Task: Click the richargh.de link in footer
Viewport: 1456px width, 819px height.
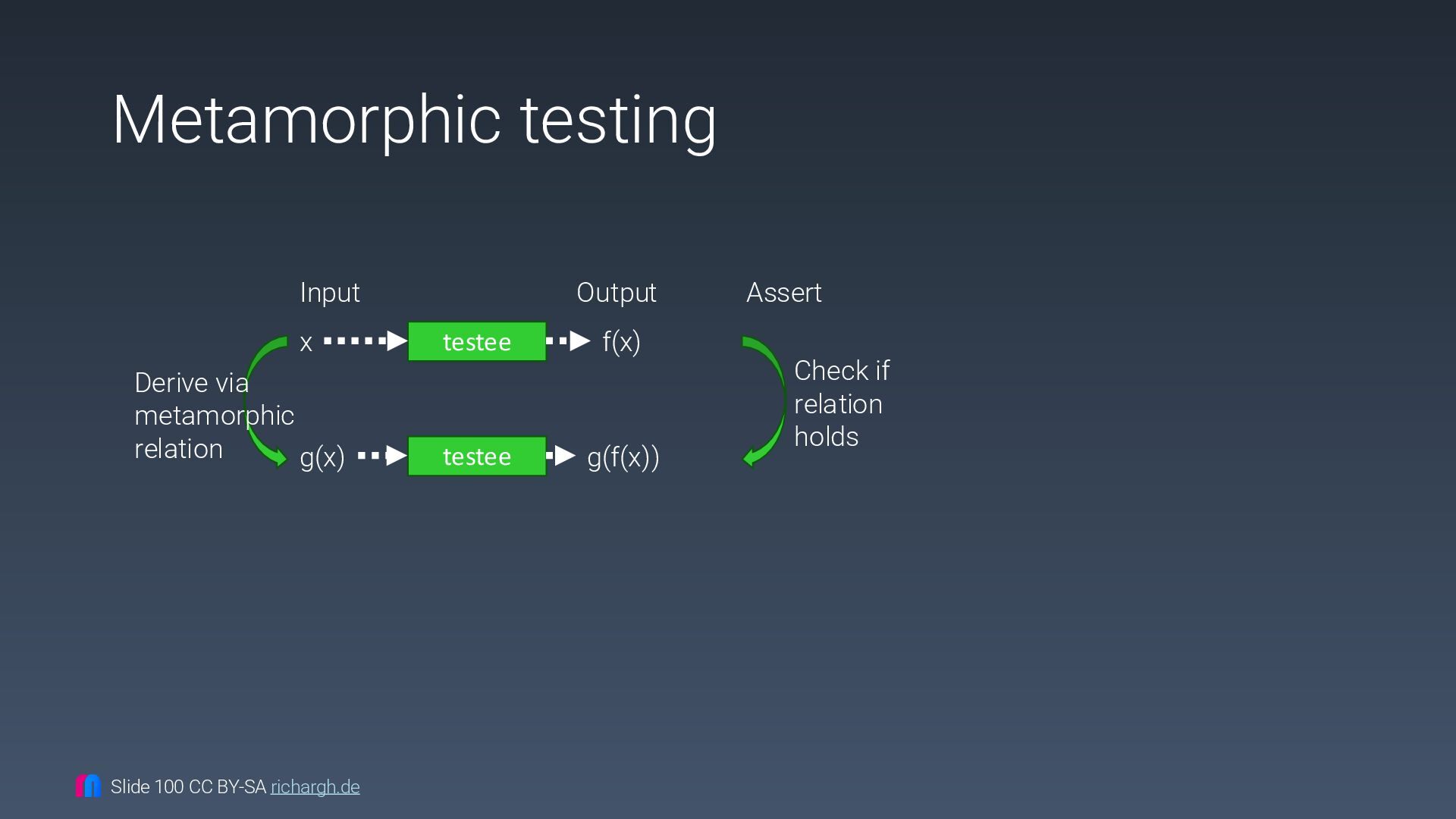Action: tap(315, 787)
